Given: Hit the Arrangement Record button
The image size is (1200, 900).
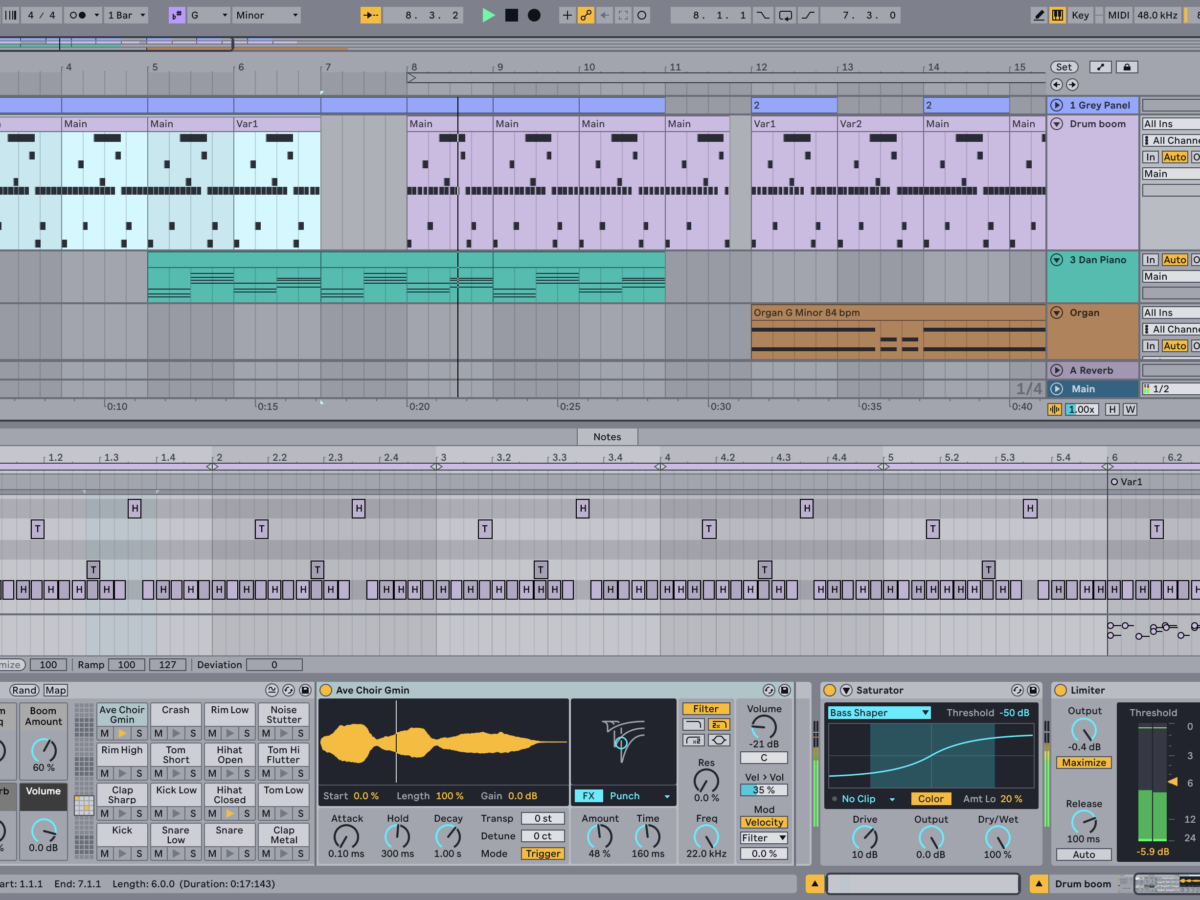Looking at the screenshot, I should point(534,15).
